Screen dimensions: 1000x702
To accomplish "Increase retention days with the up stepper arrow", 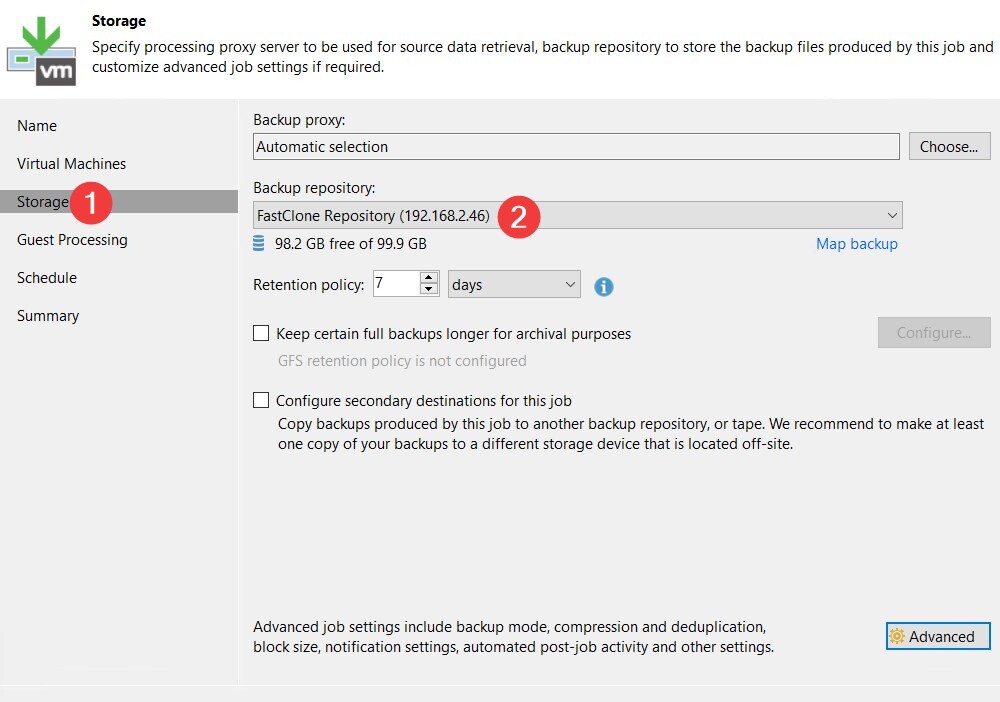I will click(430, 278).
